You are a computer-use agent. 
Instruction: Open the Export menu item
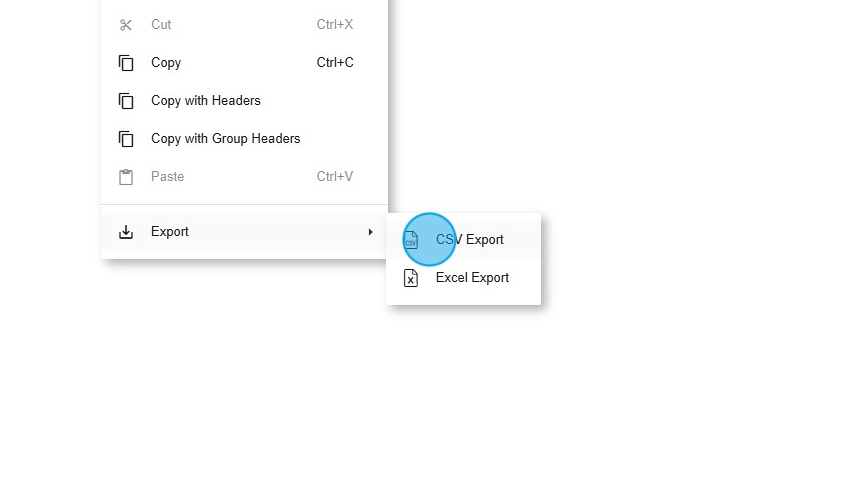244,231
